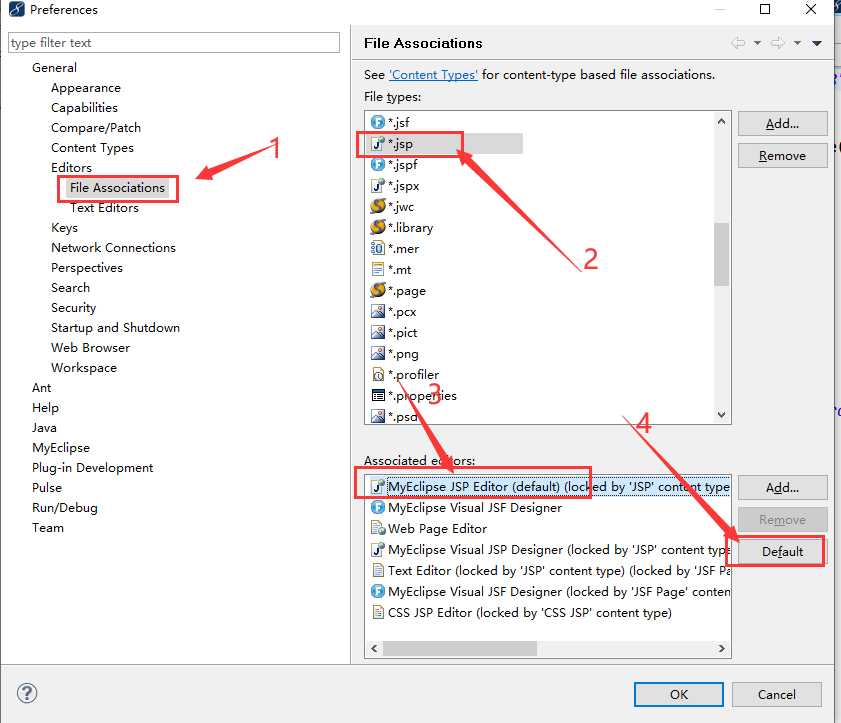Screen dimensions: 841x723
Task: Open the back history dropdown arrow
Action: tap(757, 43)
